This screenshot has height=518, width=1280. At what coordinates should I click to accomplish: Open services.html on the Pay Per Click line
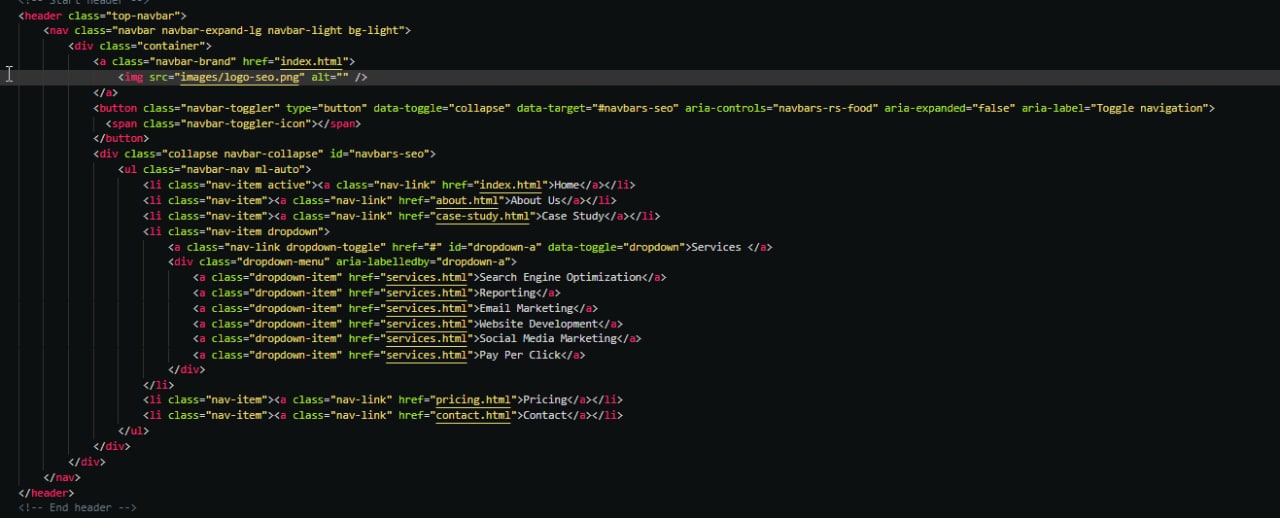click(427, 355)
